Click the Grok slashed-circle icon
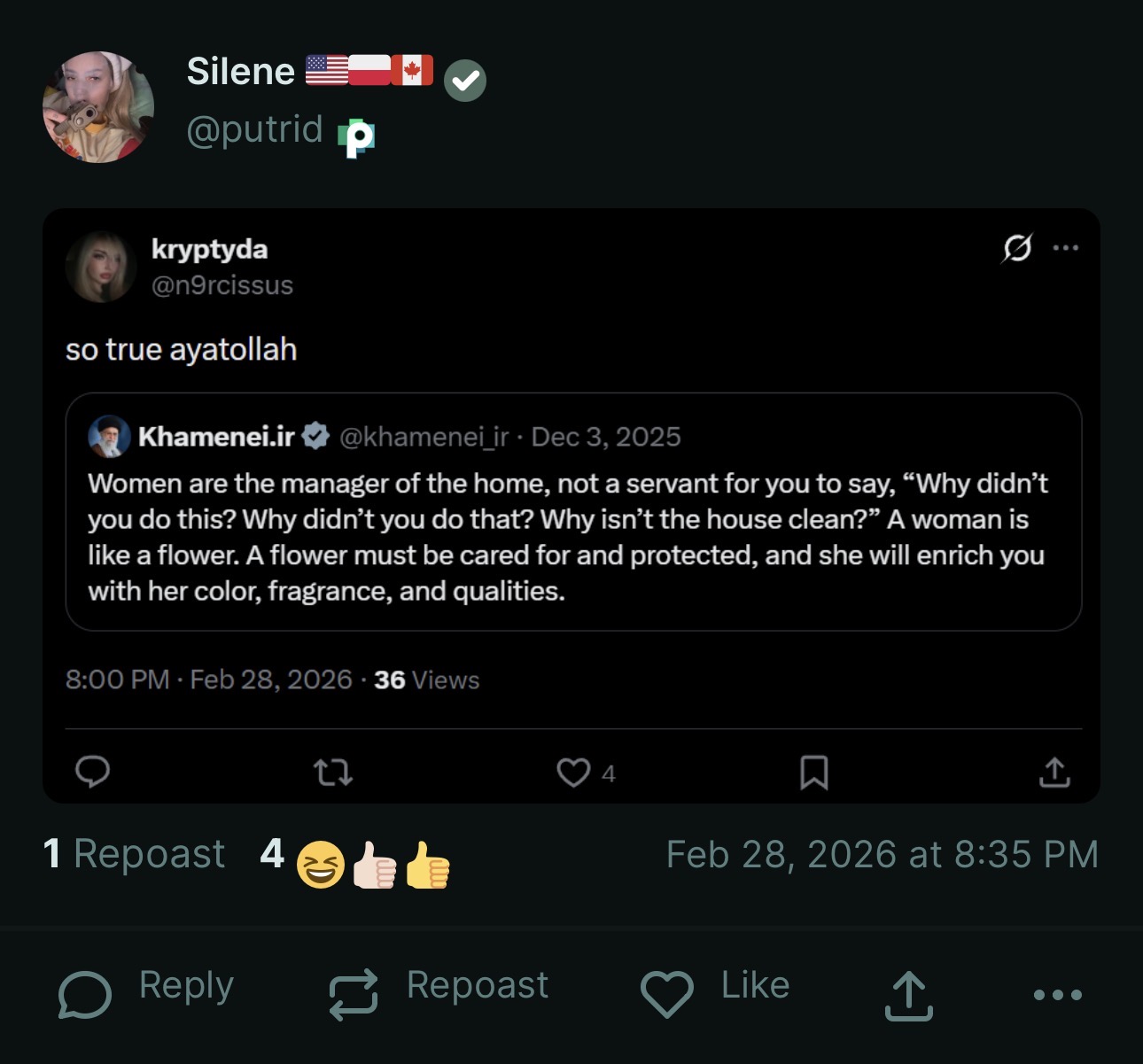Screen dimensions: 1143x1064 [1016, 248]
